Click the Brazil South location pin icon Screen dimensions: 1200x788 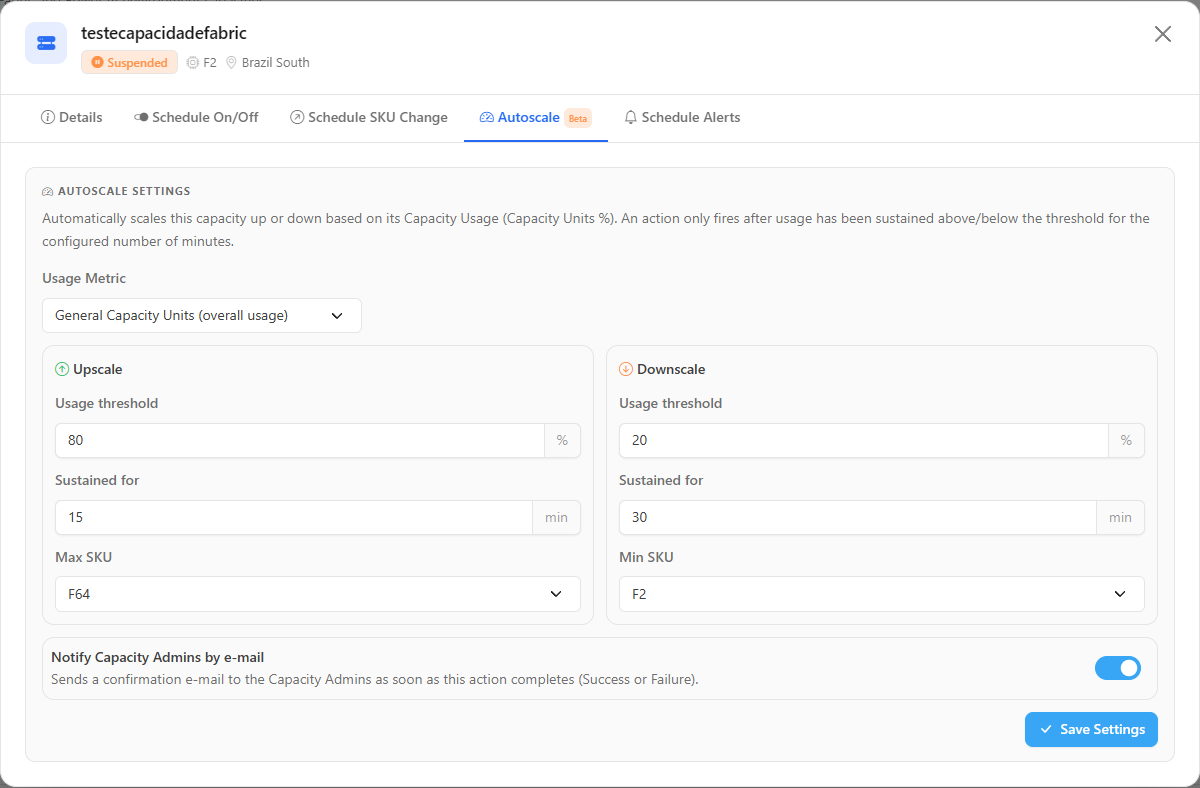(x=231, y=62)
